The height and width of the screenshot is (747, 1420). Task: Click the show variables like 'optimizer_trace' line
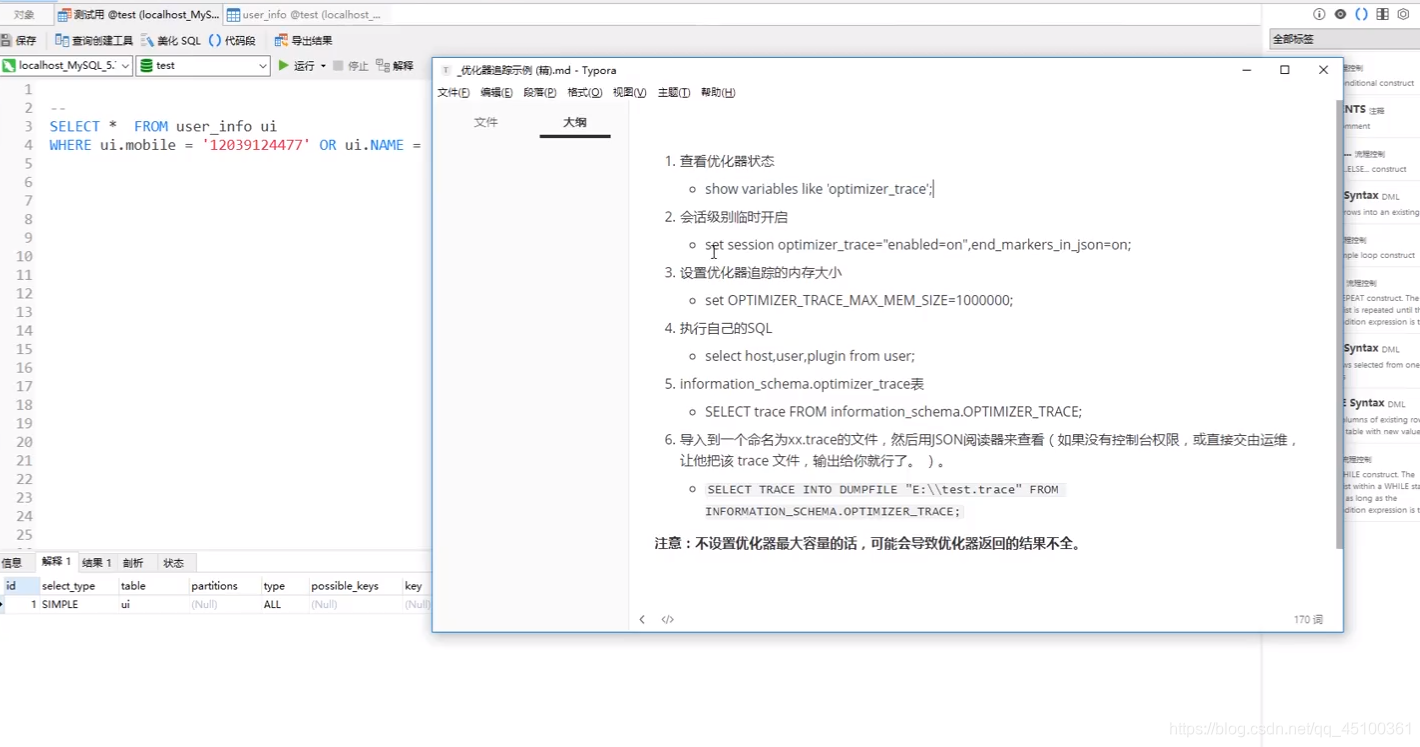[x=818, y=188]
